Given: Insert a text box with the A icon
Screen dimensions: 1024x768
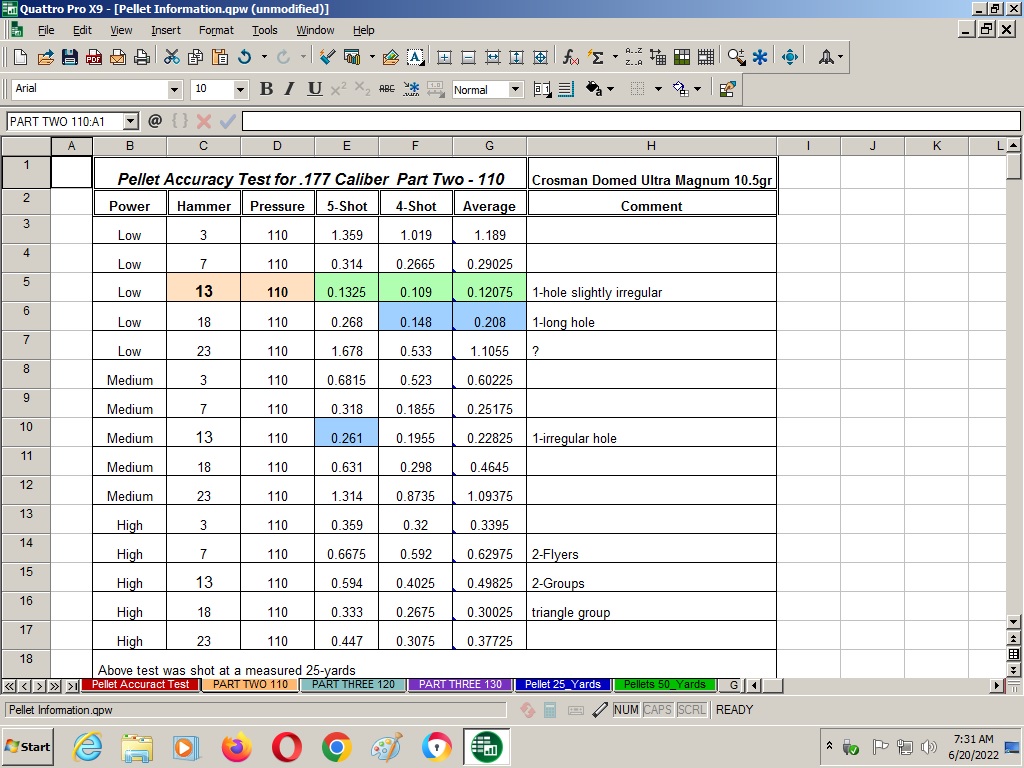Looking at the screenshot, I should (415, 57).
